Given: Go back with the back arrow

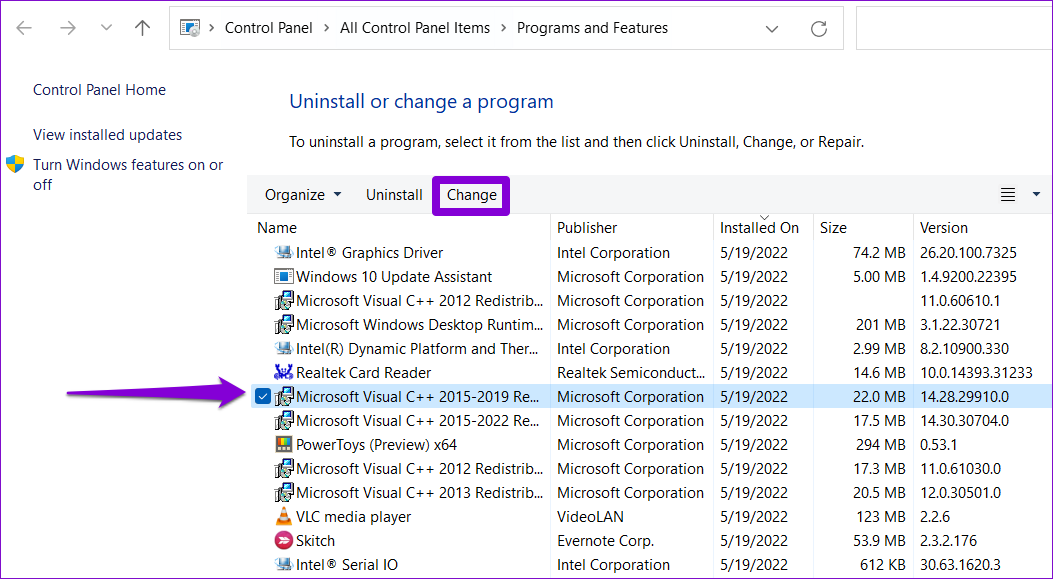Looking at the screenshot, I should point(24,28).
